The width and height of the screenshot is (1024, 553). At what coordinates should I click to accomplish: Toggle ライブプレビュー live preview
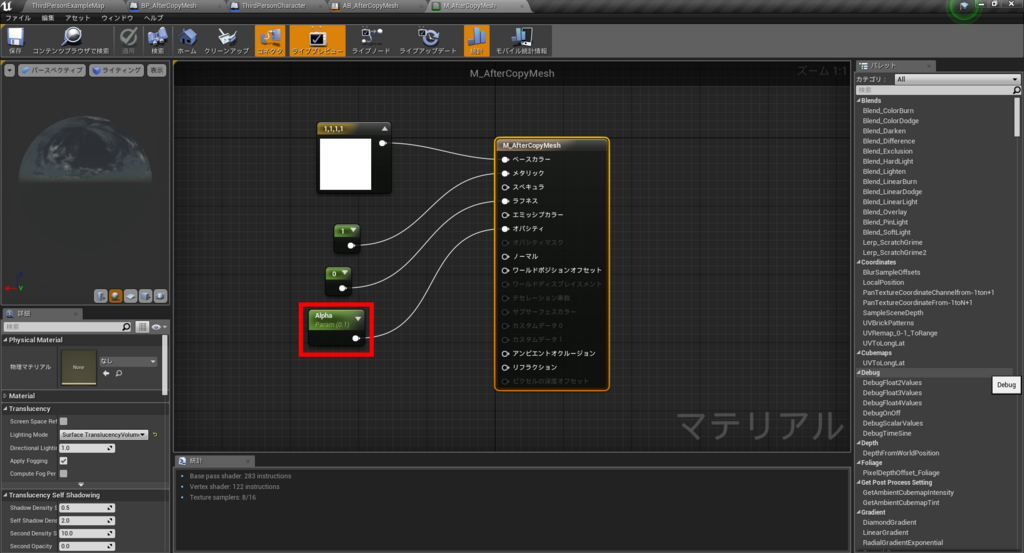317,40
